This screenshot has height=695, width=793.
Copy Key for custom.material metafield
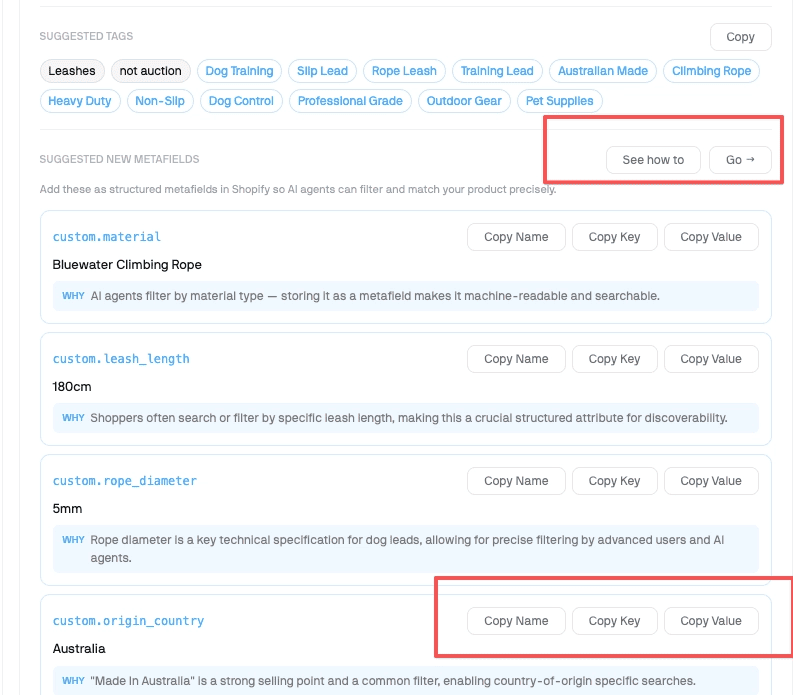pyautogui.click(x=614, y=237)
